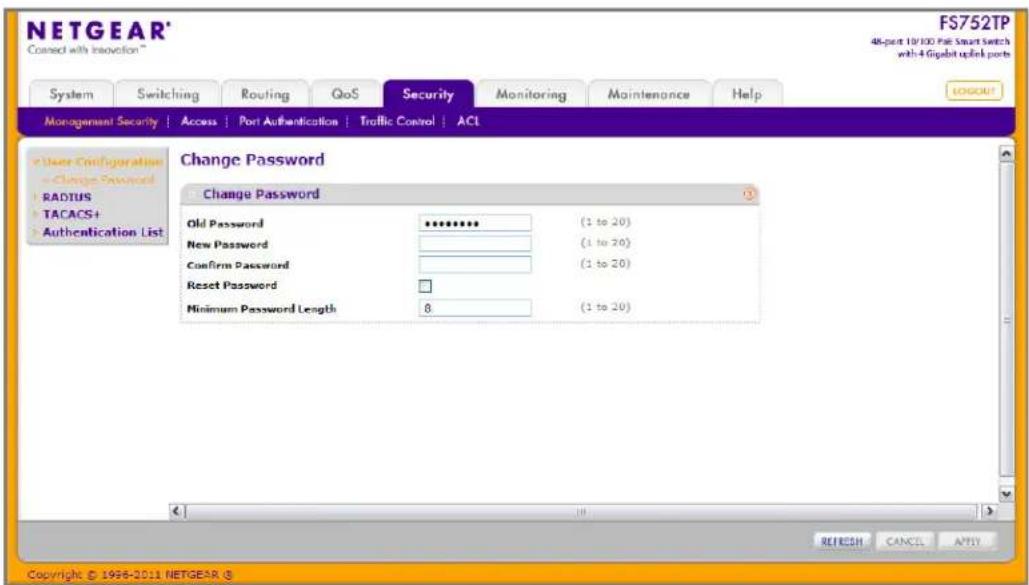
Task: Open the Routing tab
Action: [x=265, y=95]
